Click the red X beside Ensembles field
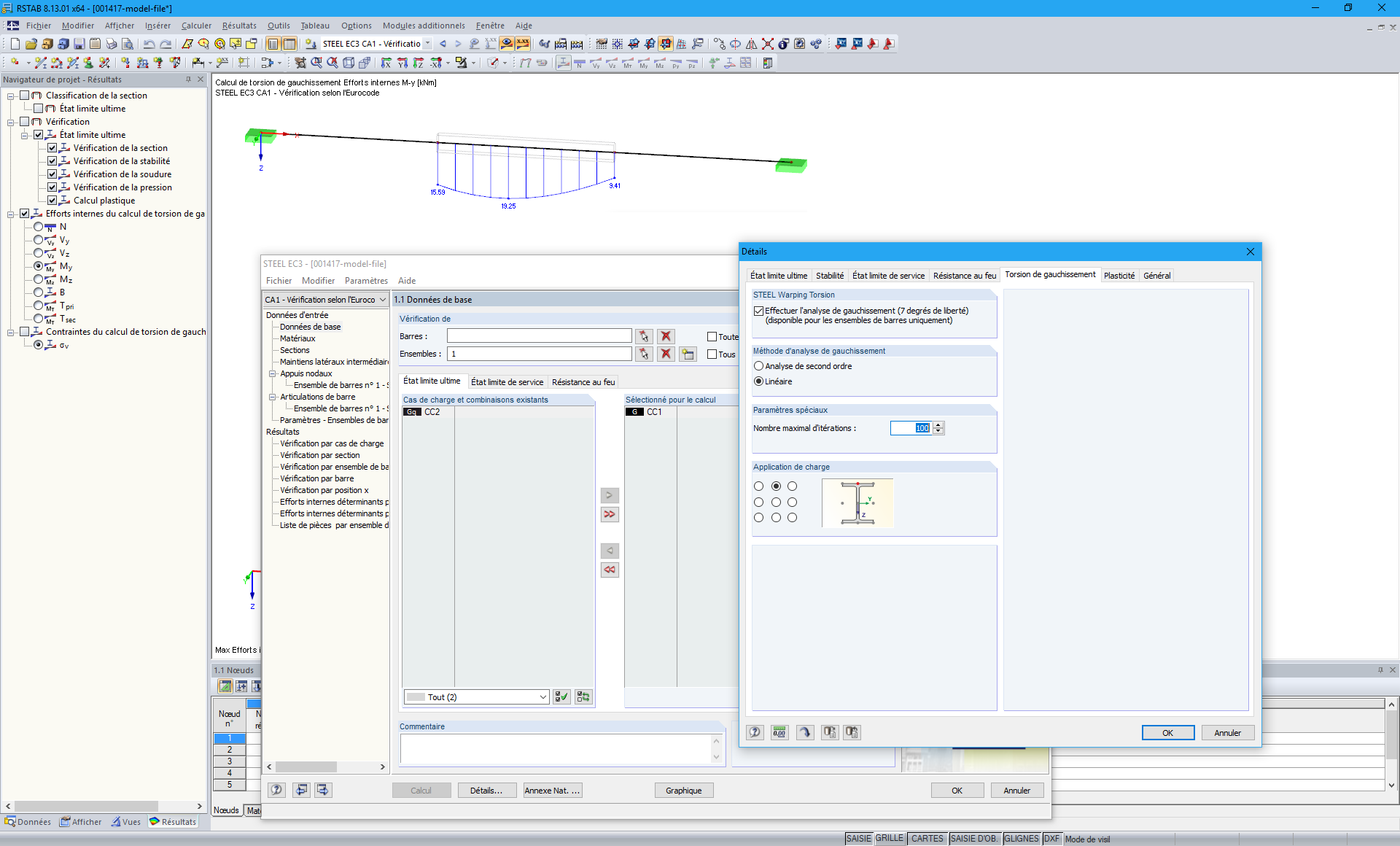 click(665, 354)
